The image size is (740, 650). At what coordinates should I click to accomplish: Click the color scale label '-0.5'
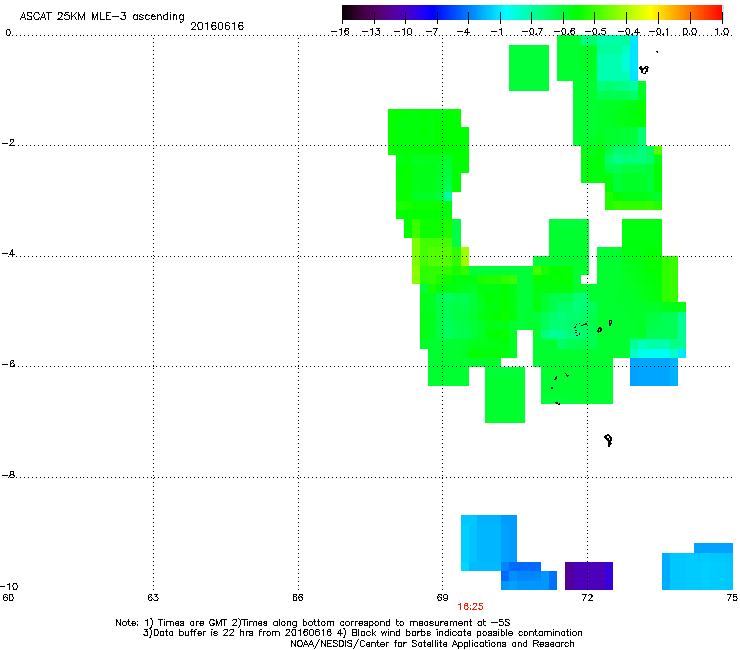coord(596,32)
